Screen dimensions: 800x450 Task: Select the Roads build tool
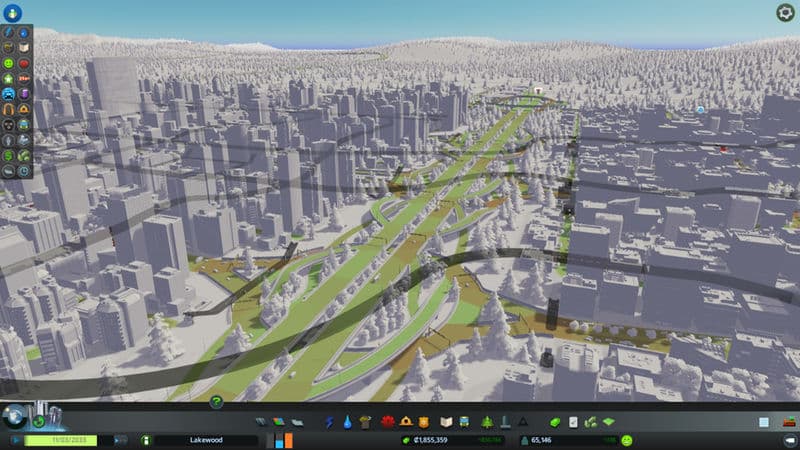click(x=261, y=423)
